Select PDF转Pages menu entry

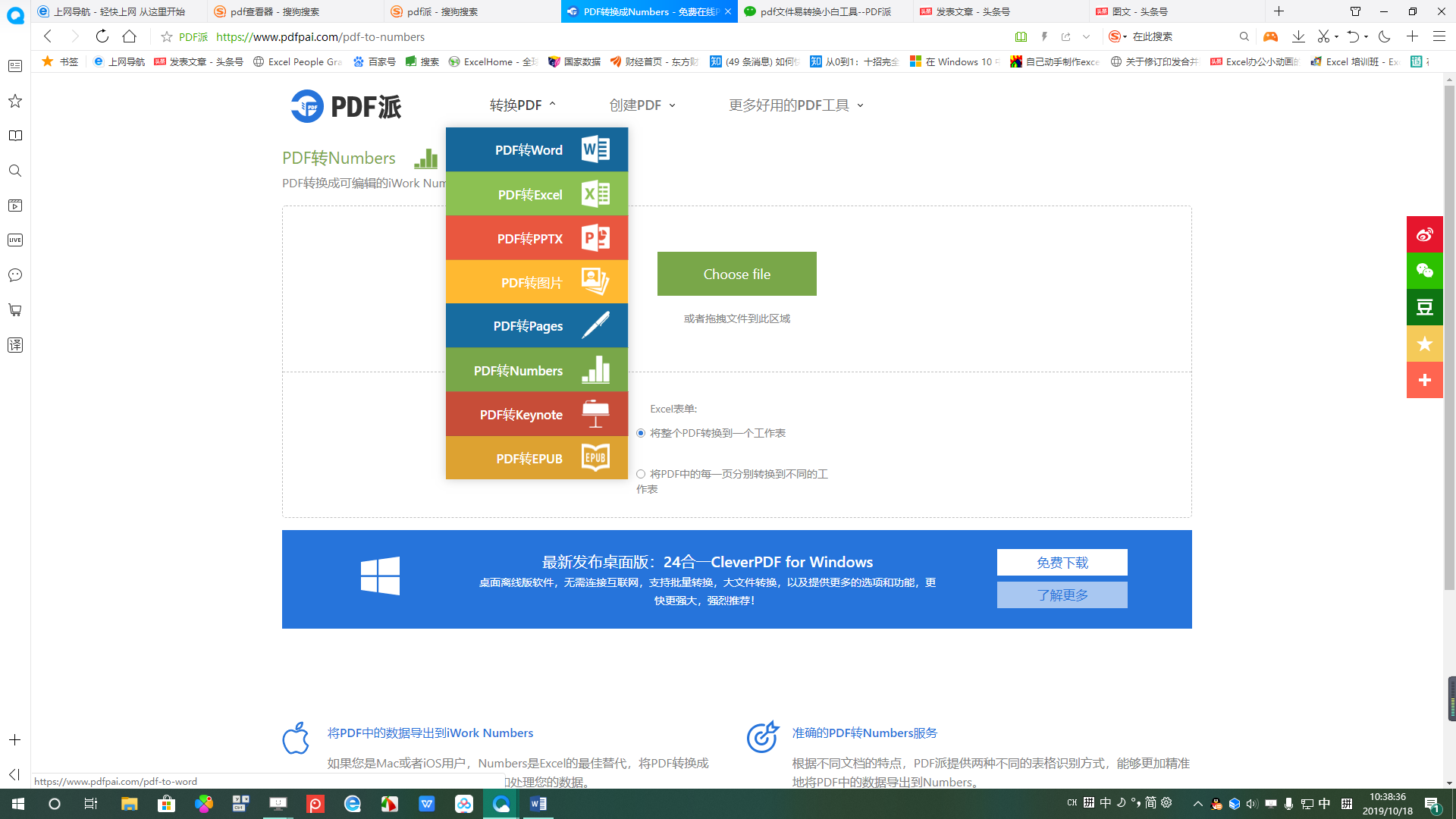pyautogui.click(x=537, y=325)
